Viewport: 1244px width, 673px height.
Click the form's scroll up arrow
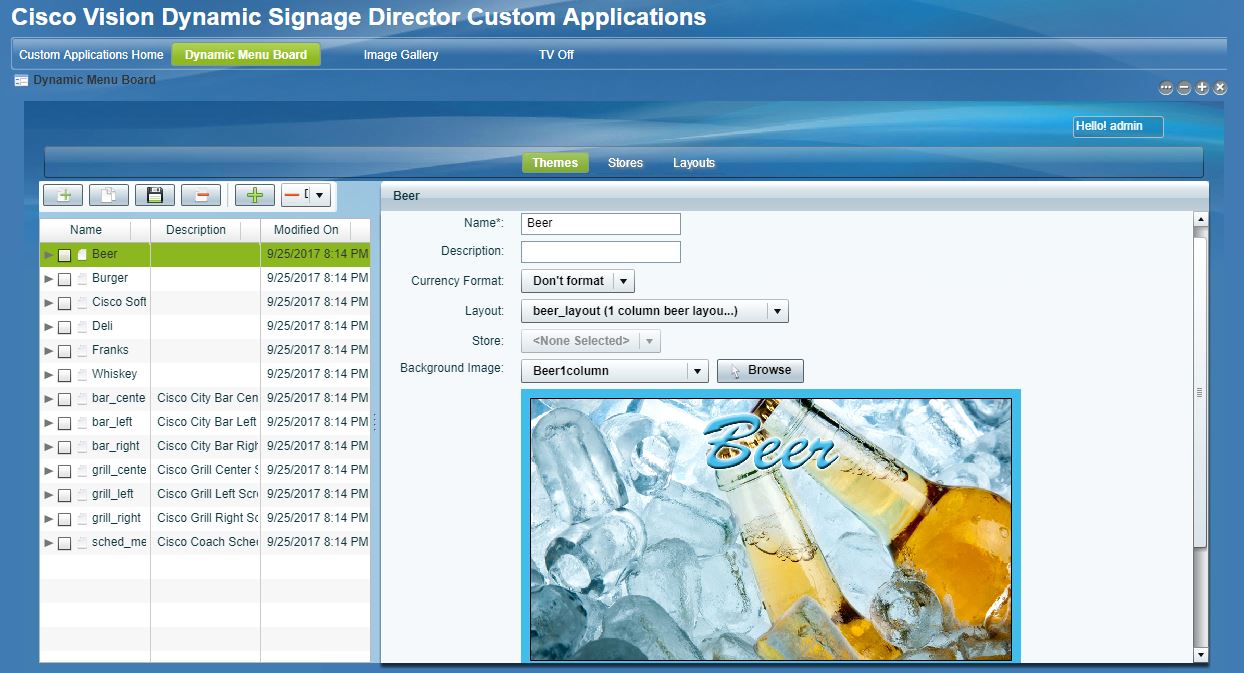pos(1201,219)
